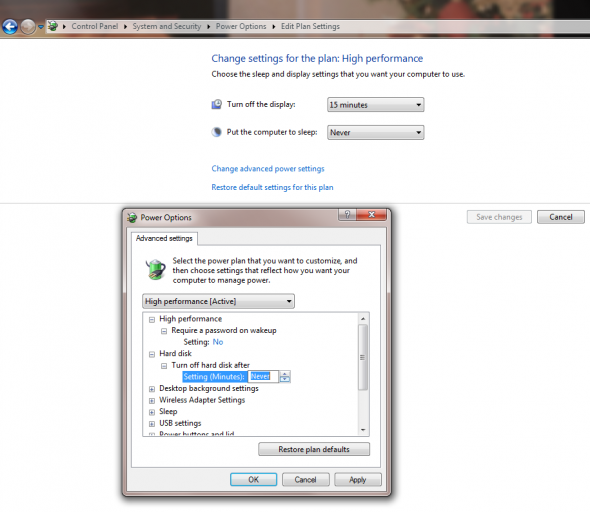
Task: Open the Put the computer to sleep dropdown
Action: click(x=376, y=132)
